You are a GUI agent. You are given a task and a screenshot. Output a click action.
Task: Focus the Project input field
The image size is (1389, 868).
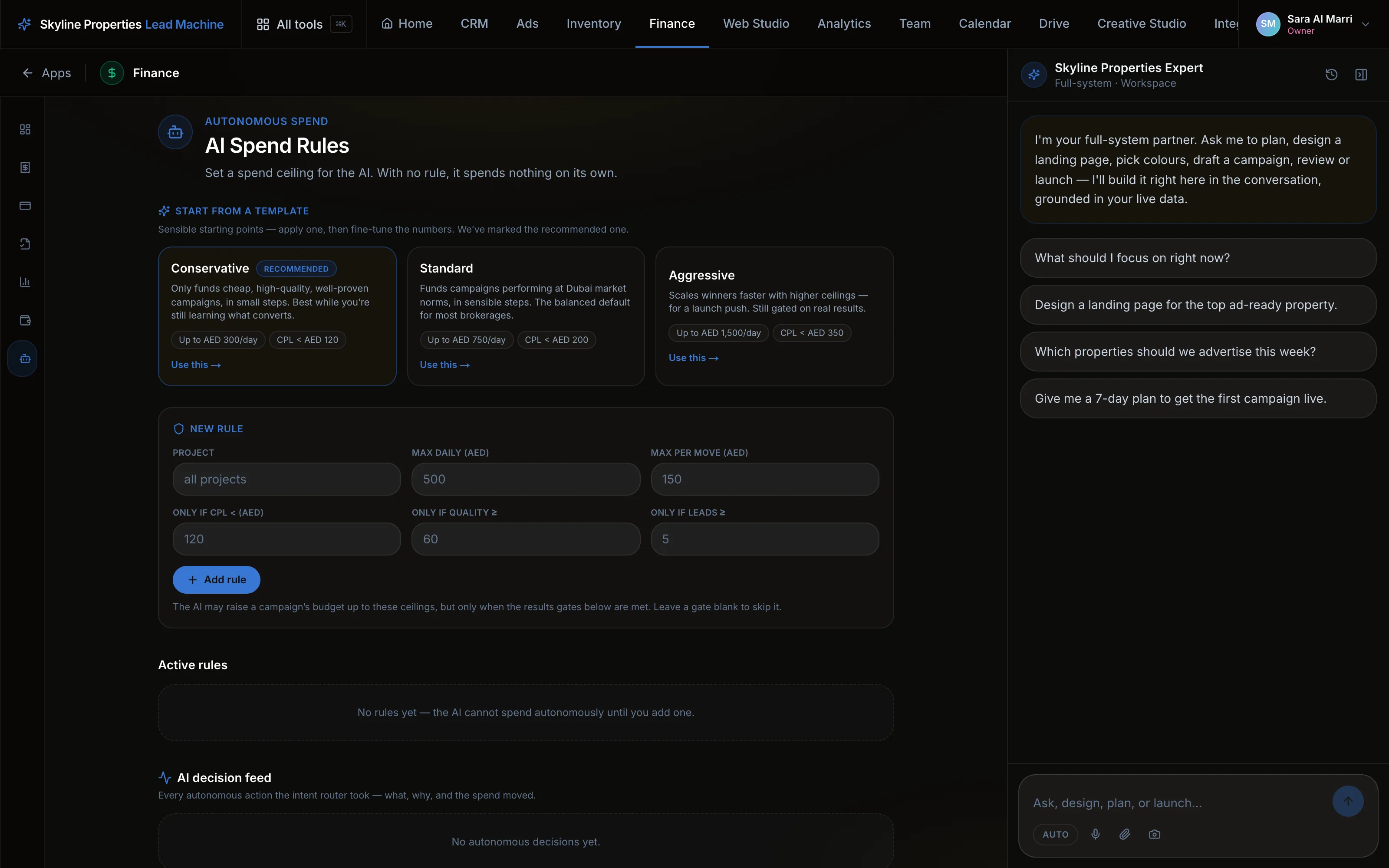[x=286, y=479]
